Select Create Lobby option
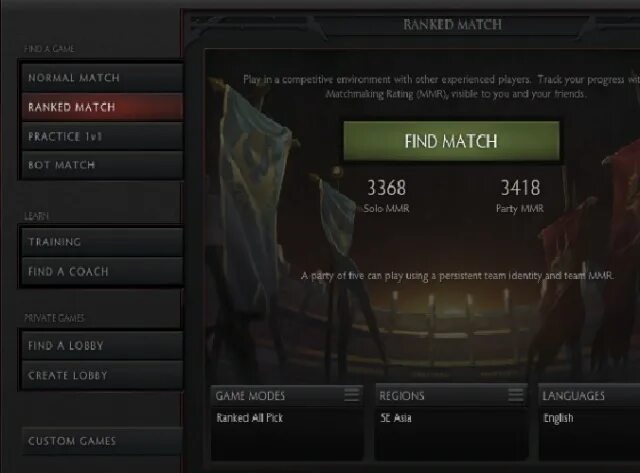Screen dimensions: 640x473 coord(102,375)
